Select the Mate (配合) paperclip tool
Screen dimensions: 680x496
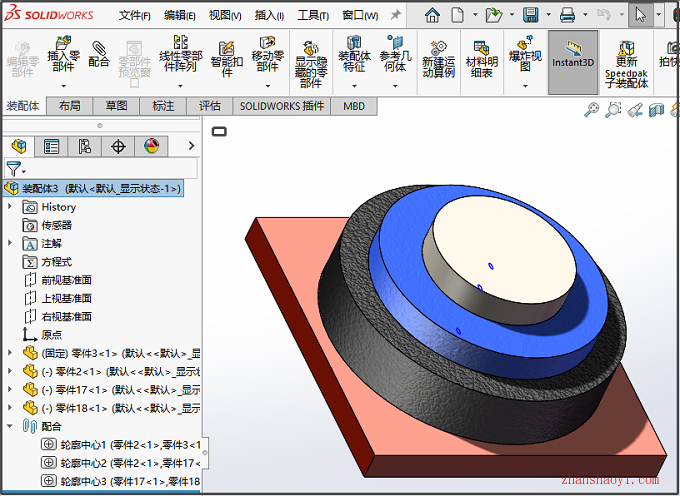[x=99, y=54]
